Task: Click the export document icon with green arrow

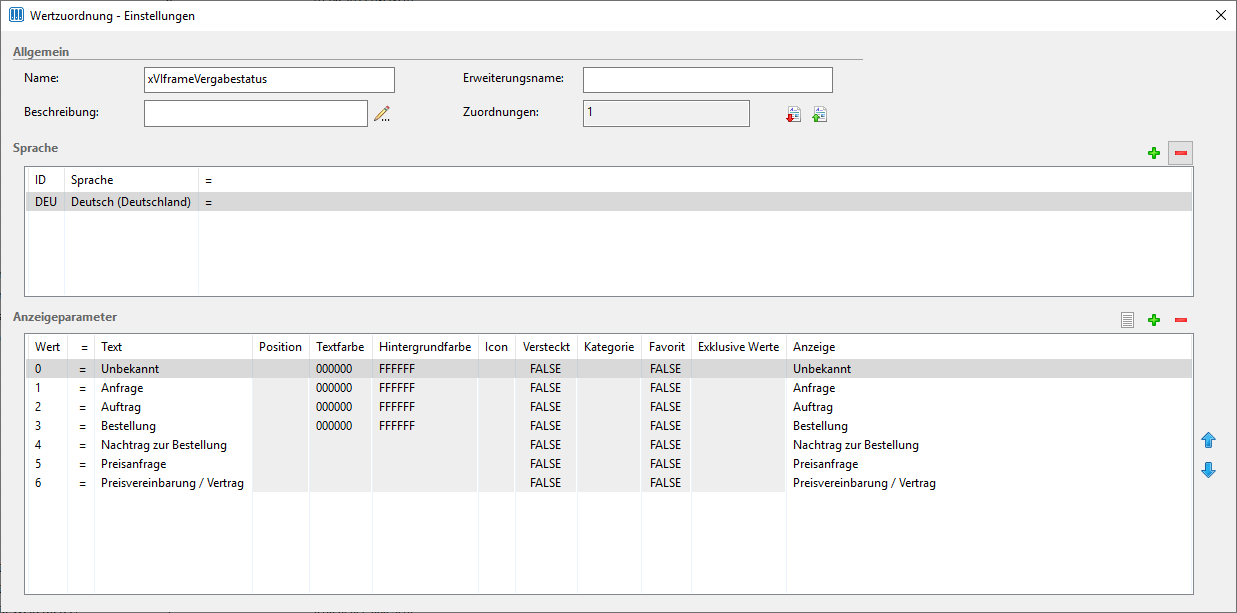Action: click(819, 114)
